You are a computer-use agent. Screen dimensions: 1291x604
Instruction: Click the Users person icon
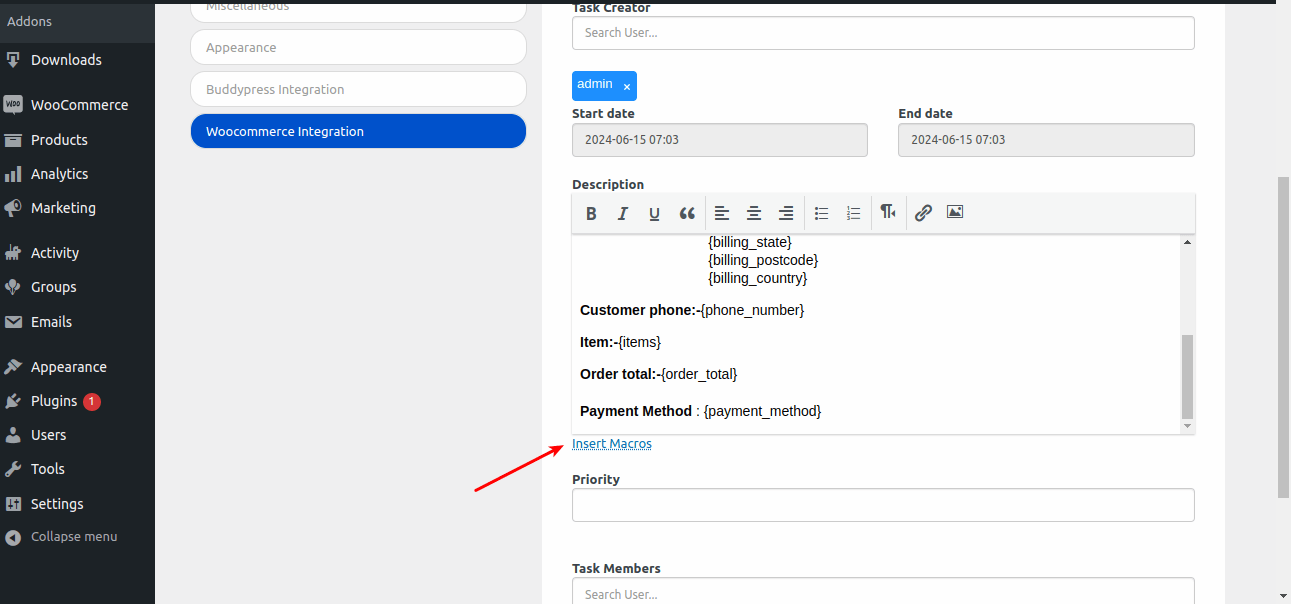coord(13,435)
